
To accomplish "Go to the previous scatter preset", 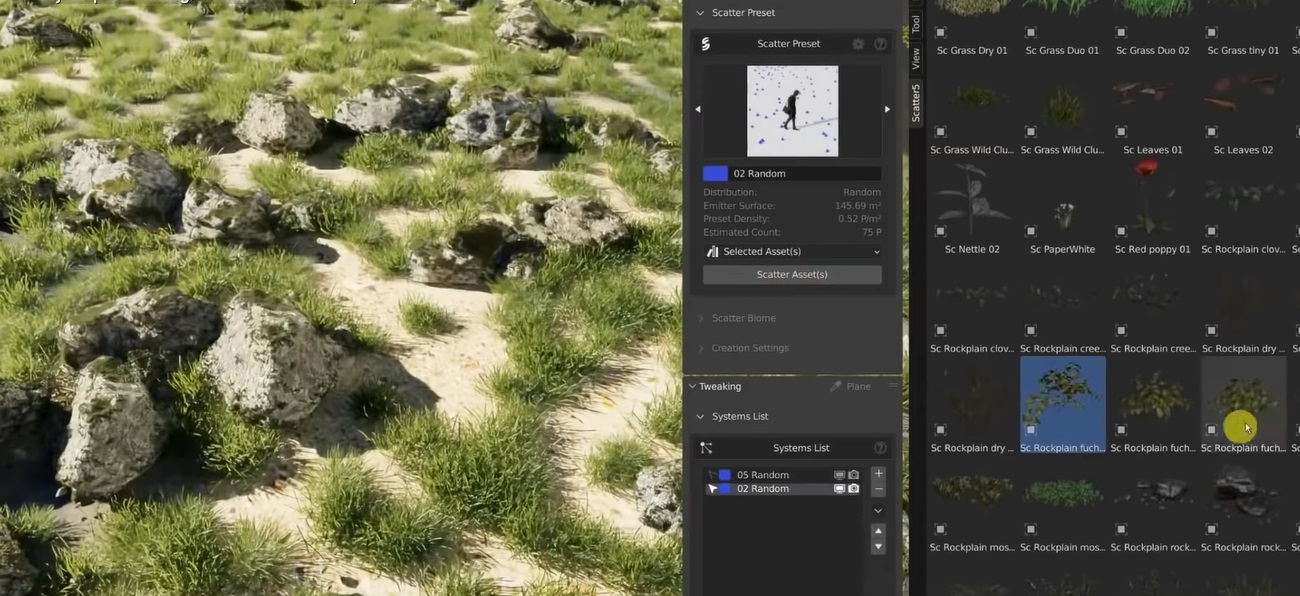I will pyautogui.click(x=698, y=110).
